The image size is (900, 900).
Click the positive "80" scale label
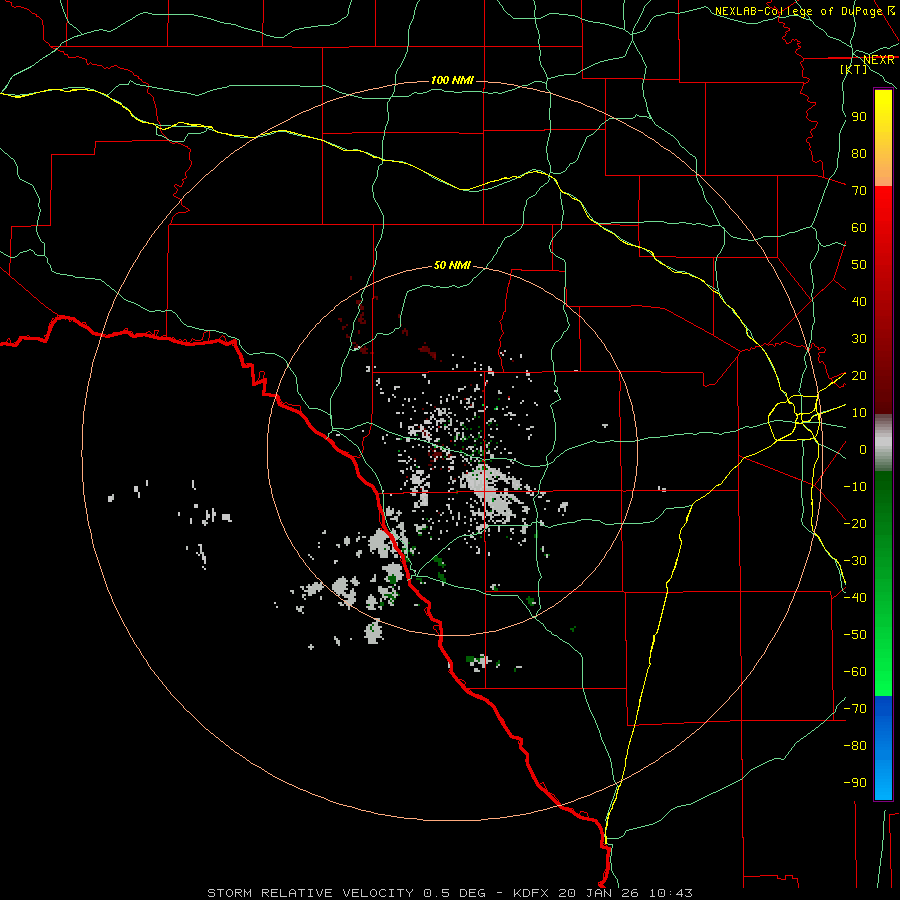(x=859, y=154)
